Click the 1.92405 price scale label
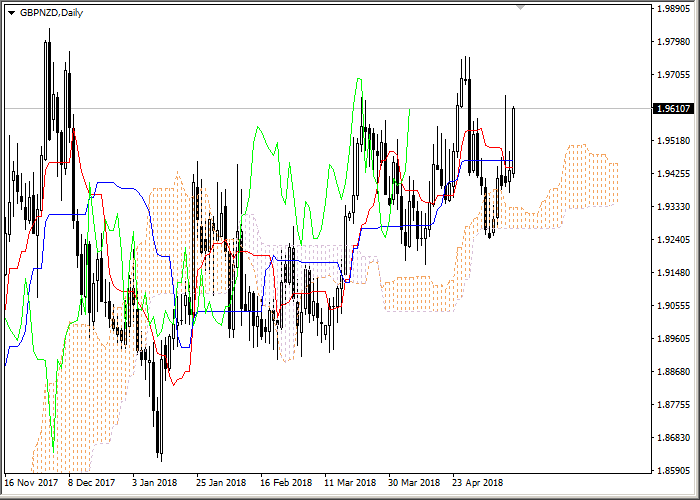 click(674, 240)
